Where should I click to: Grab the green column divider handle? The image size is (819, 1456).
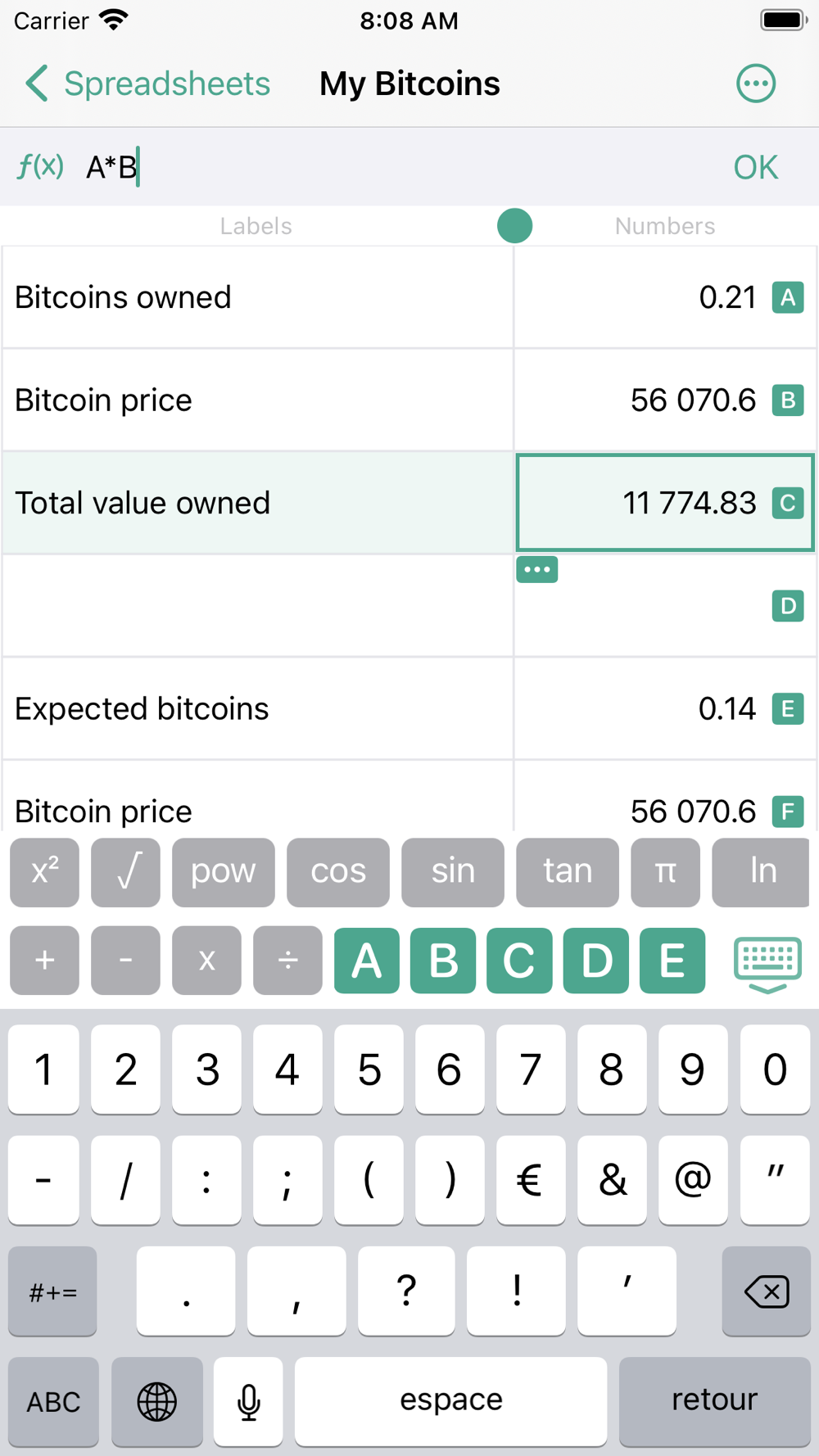click(515, 226)
